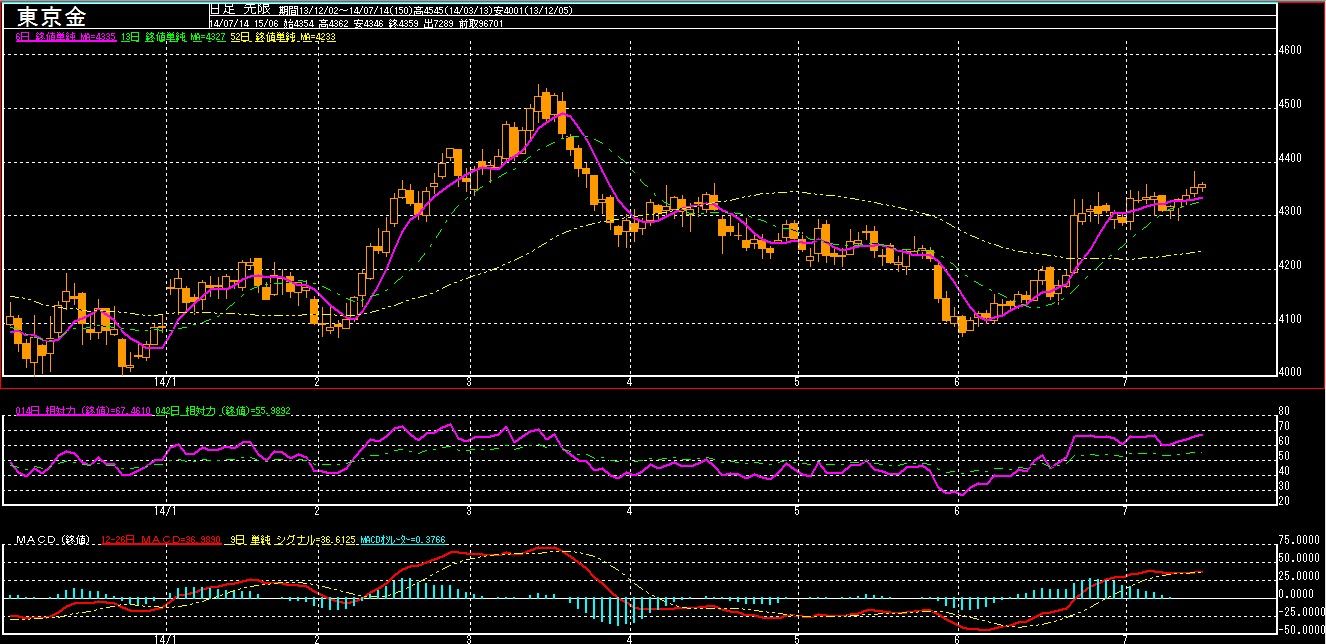Image resolution: width=1326 pixels, height=644 pixels.
Task: Click the 6日 moving average legend
Action: (x=67, y=36)
